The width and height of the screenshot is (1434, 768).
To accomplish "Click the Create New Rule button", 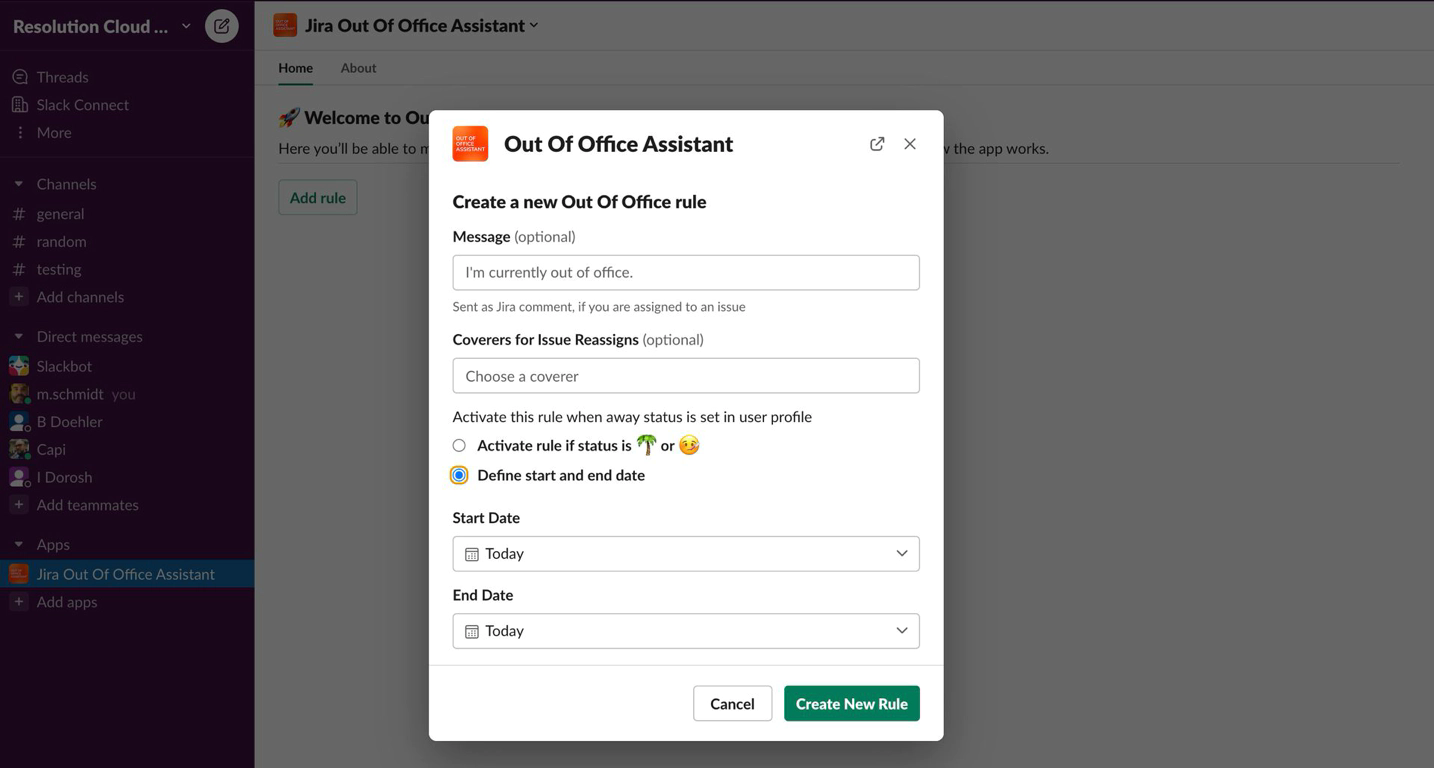I will coord(851,704).
